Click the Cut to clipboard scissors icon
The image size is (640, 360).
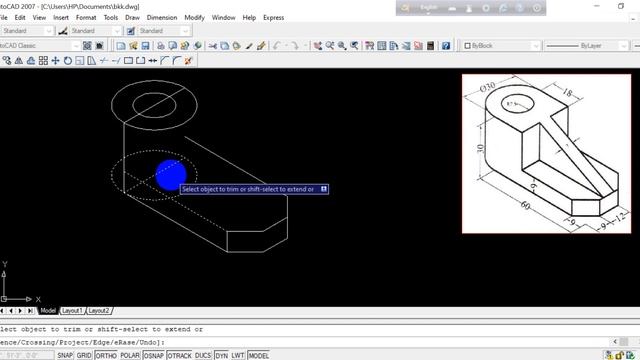pos(212,46)
